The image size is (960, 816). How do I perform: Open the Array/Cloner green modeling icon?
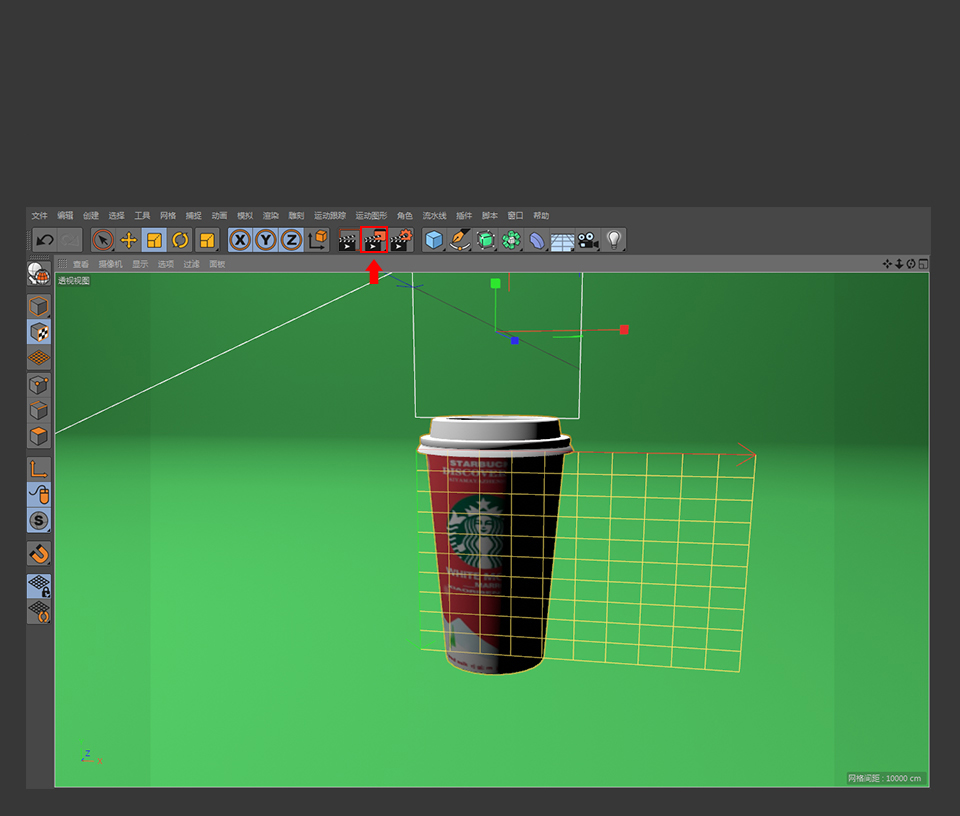click(x=511, y=240)
